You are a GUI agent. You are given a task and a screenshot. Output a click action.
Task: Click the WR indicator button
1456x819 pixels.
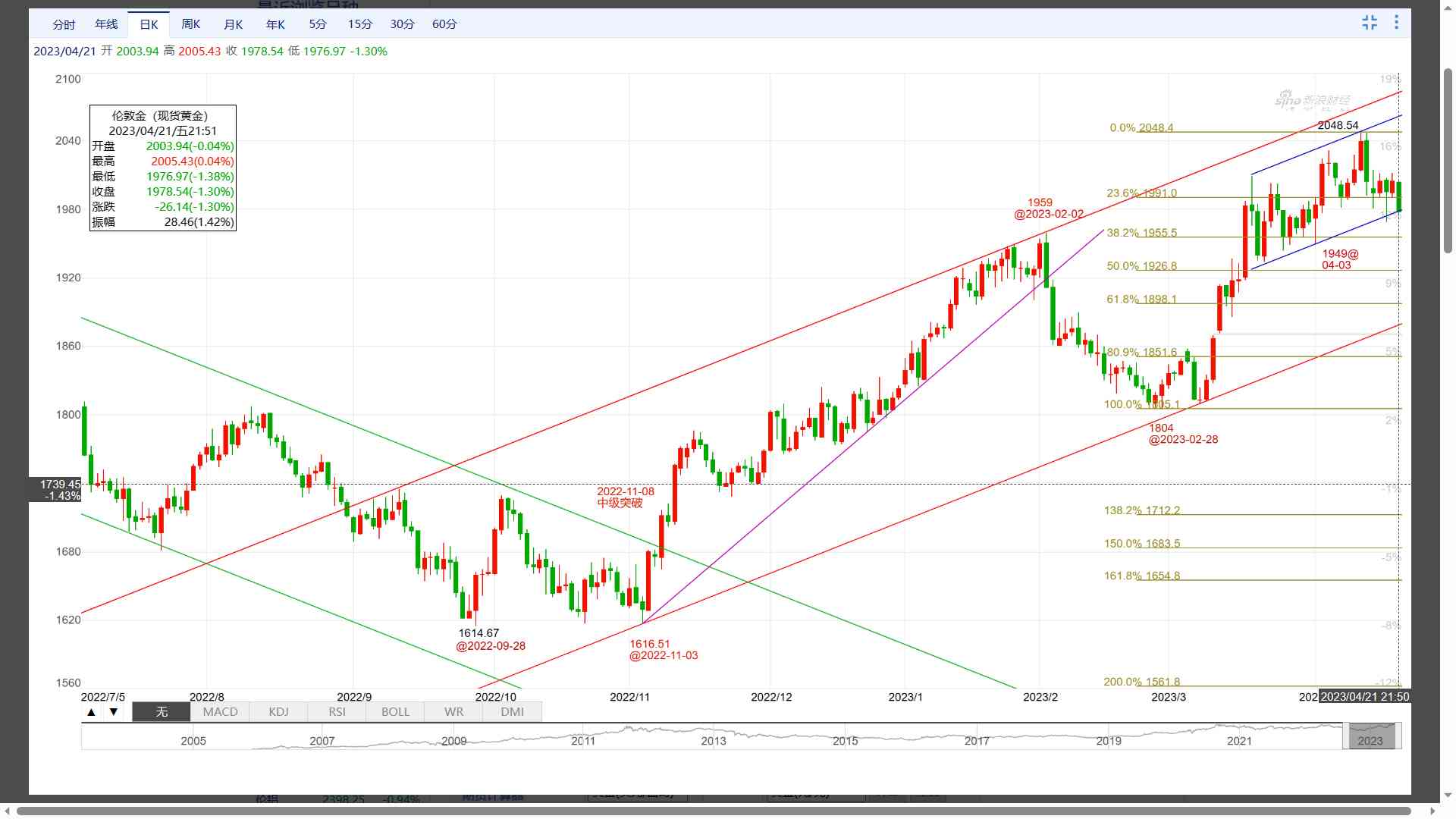click(453, 712)
